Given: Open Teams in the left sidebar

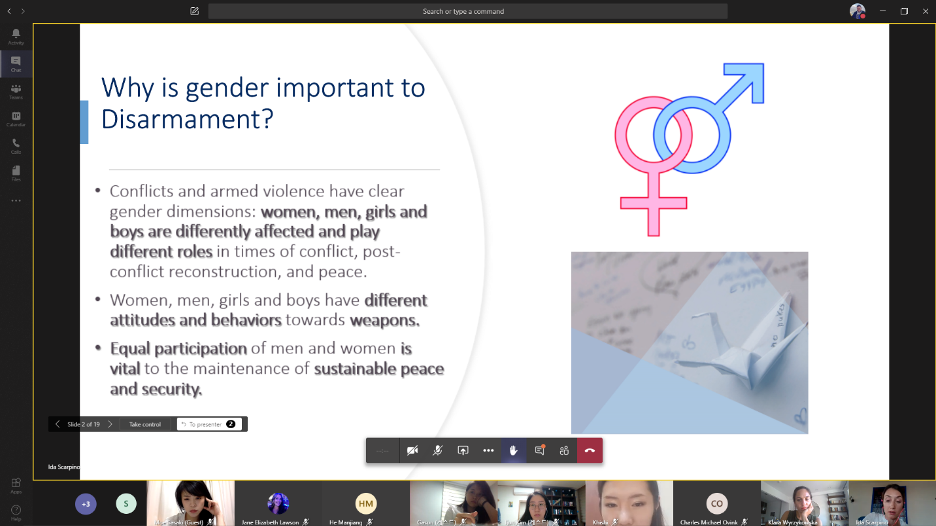Looking at the screenshot, I should [16, 91].
